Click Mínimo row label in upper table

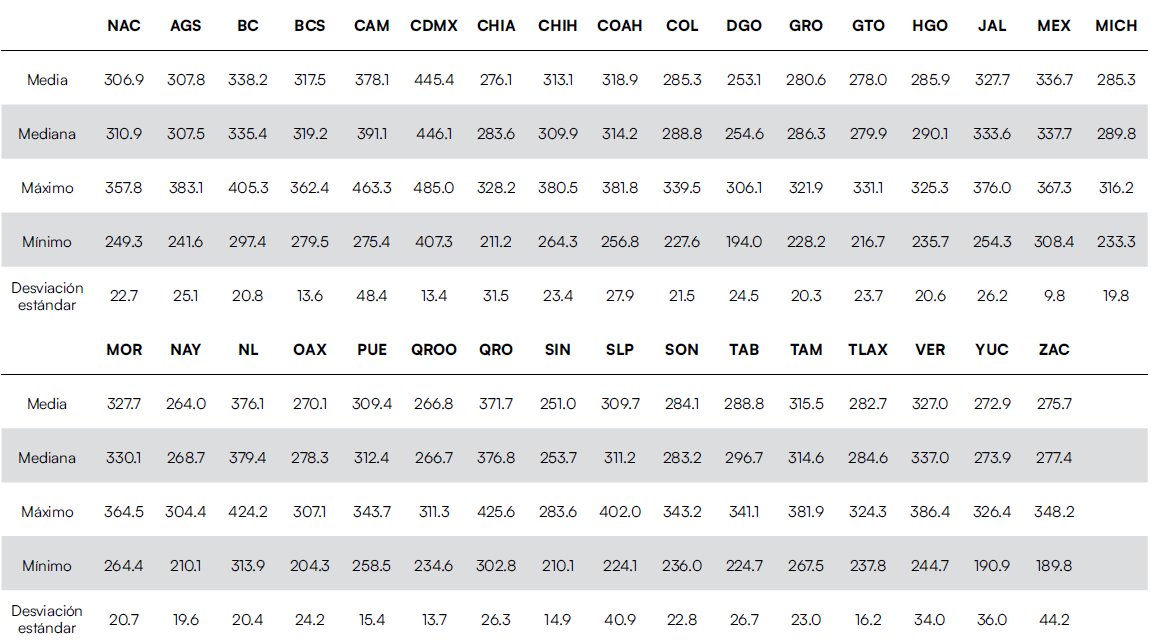(x=47, y=242)
